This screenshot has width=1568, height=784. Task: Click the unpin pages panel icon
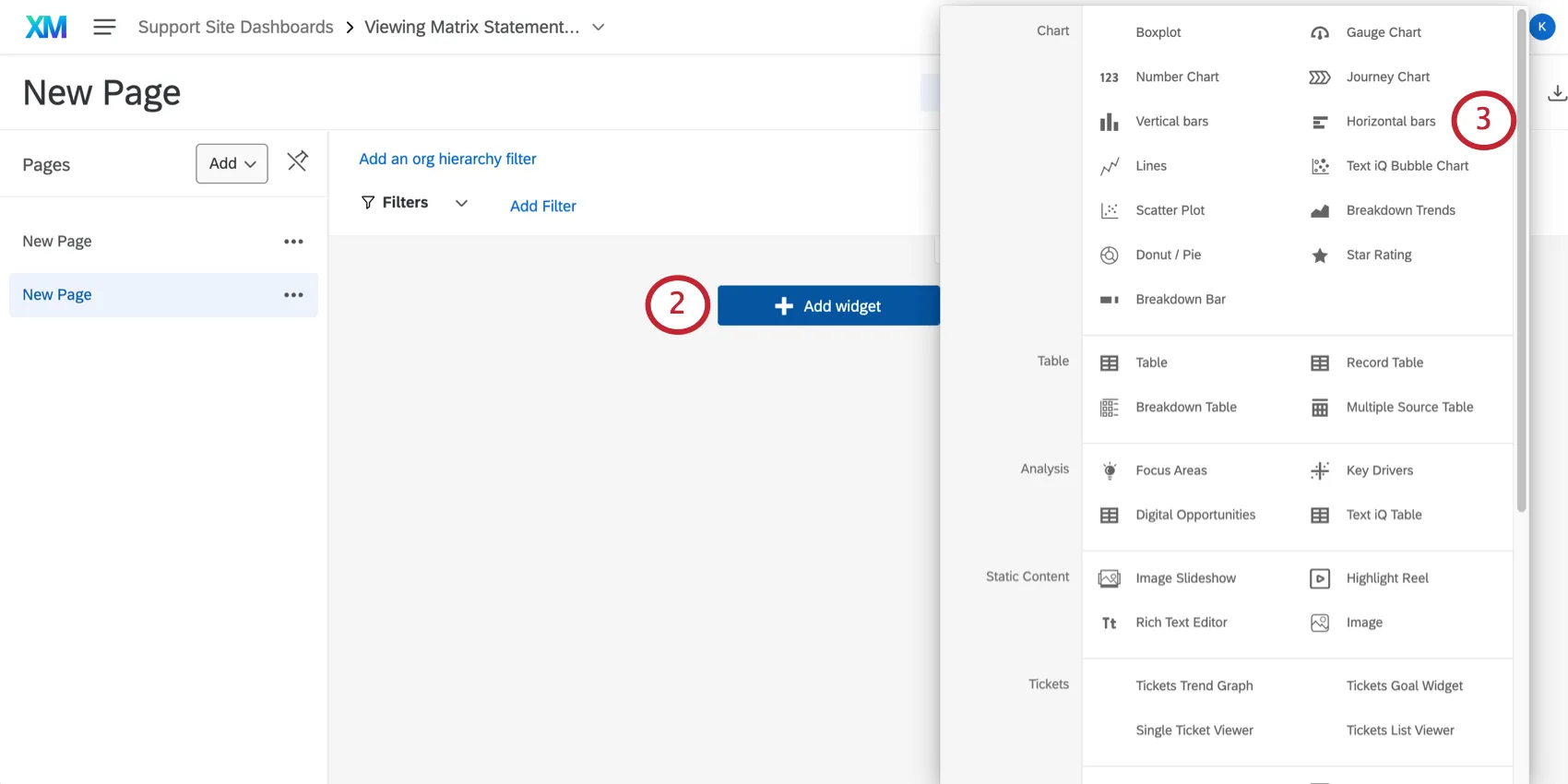(x=297, y=161)
